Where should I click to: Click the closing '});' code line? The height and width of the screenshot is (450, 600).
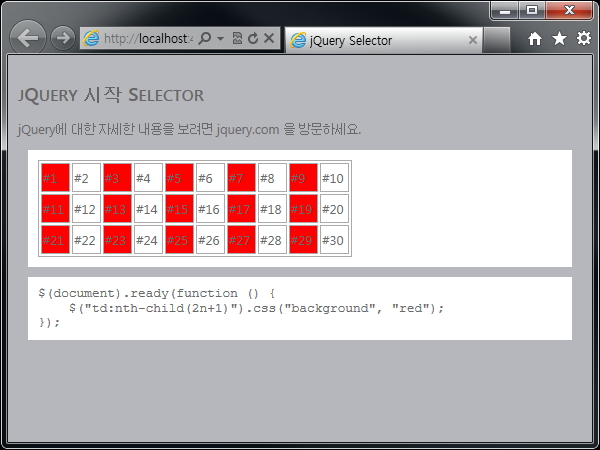point(49,323)
